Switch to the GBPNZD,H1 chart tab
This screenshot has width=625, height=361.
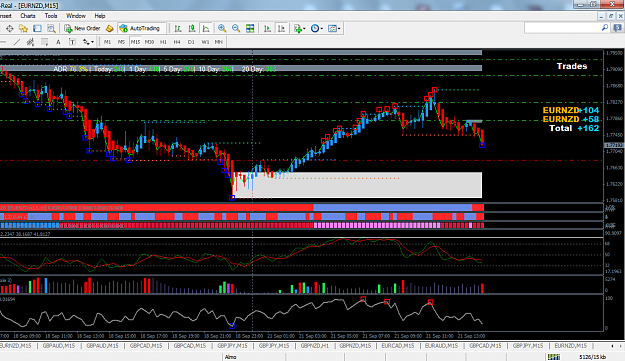pyautogui.click(x=314, y=346)
